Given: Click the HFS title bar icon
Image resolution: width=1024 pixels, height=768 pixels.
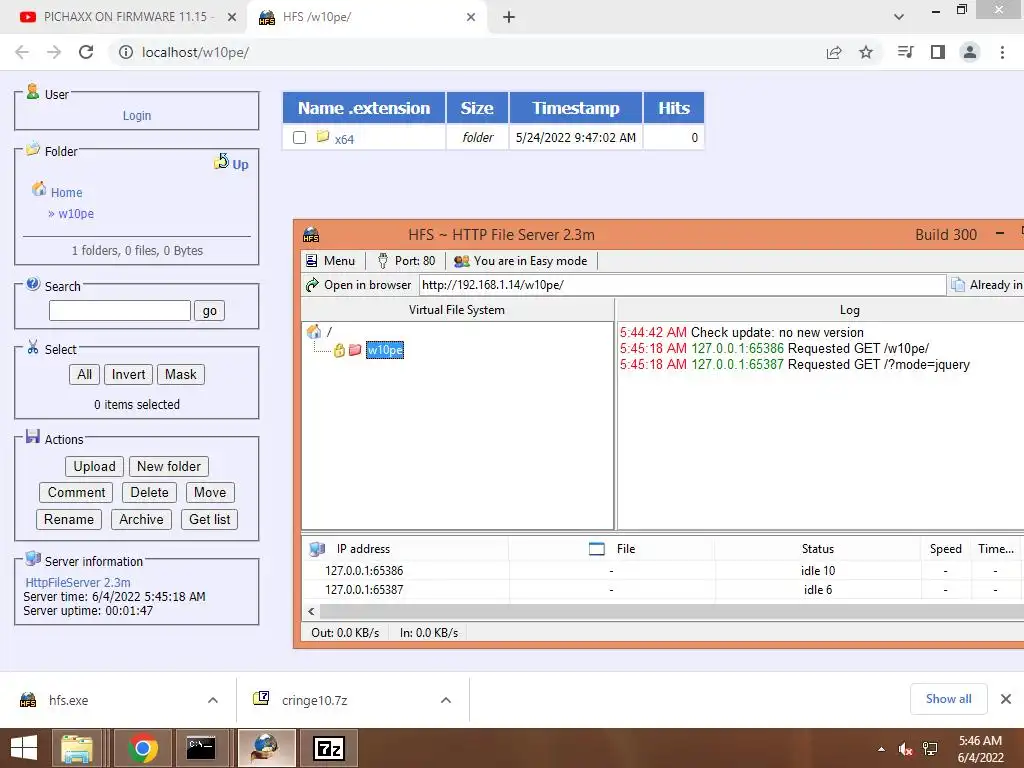Looking at the screenshot, I should coord(311,234).
